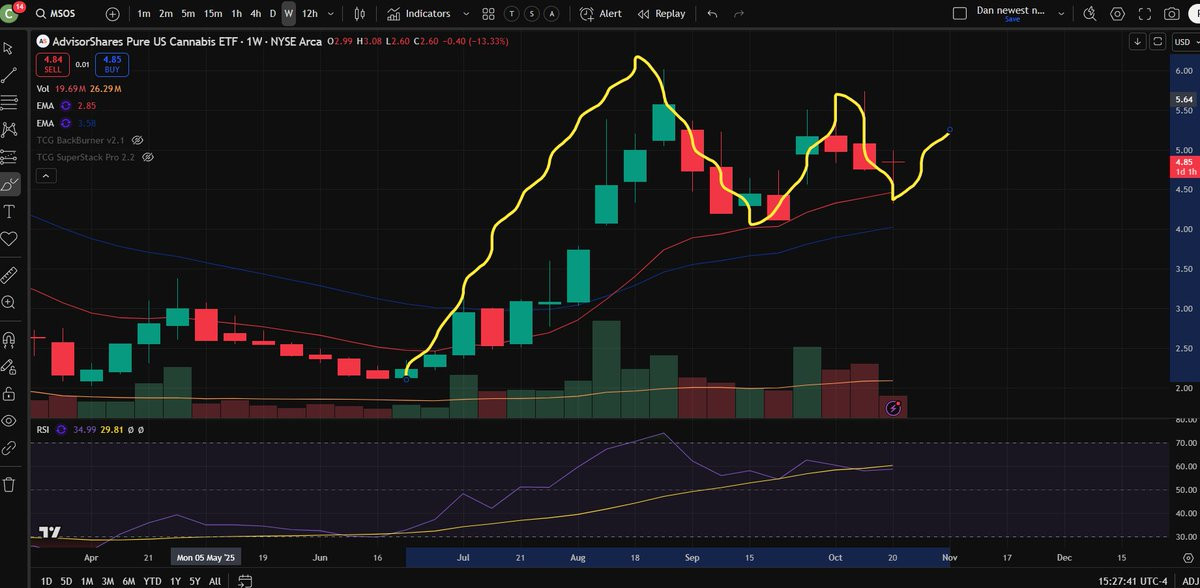Select the 5m timeframe

click(x=188, y=14)
